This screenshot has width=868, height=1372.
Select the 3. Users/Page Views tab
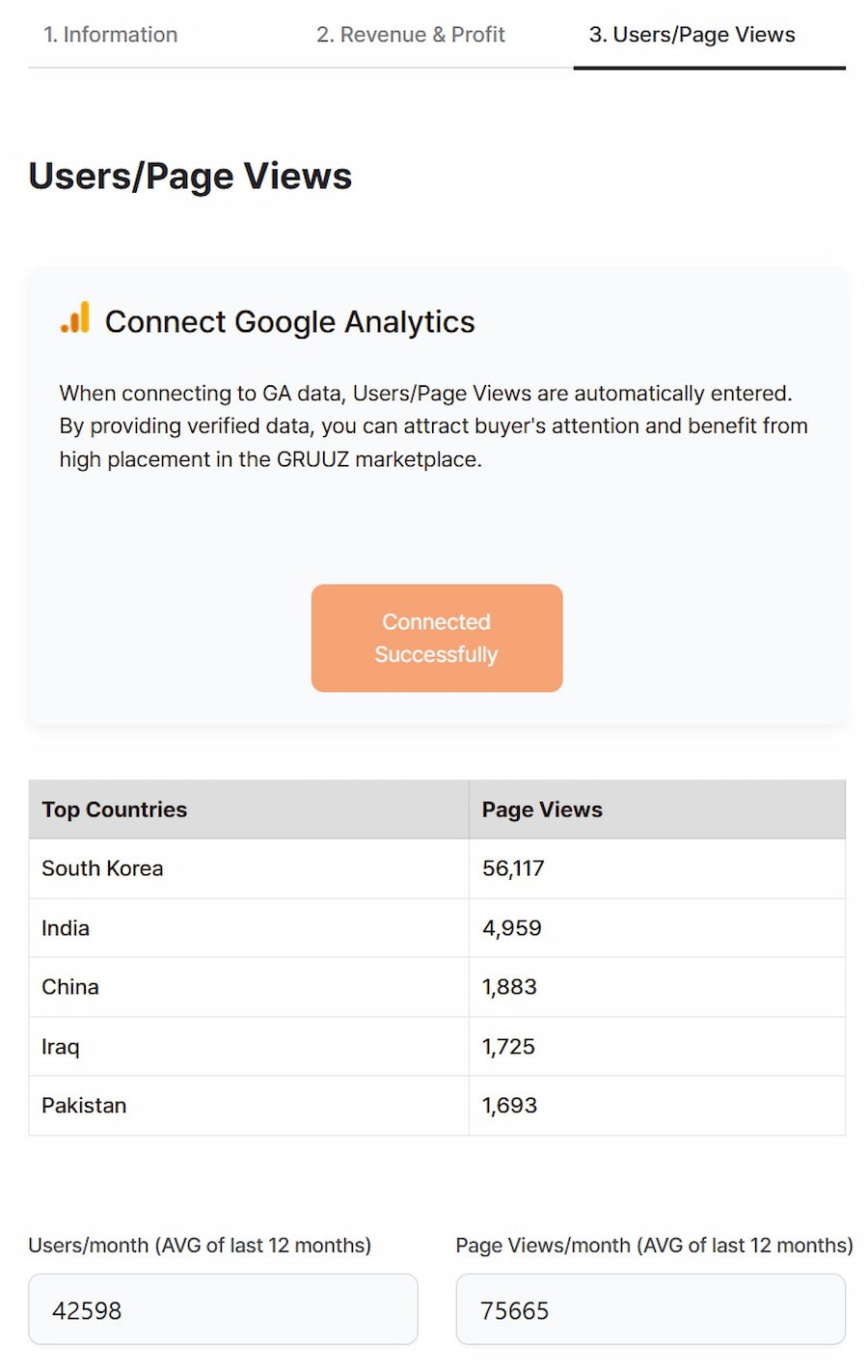[692, 35]
